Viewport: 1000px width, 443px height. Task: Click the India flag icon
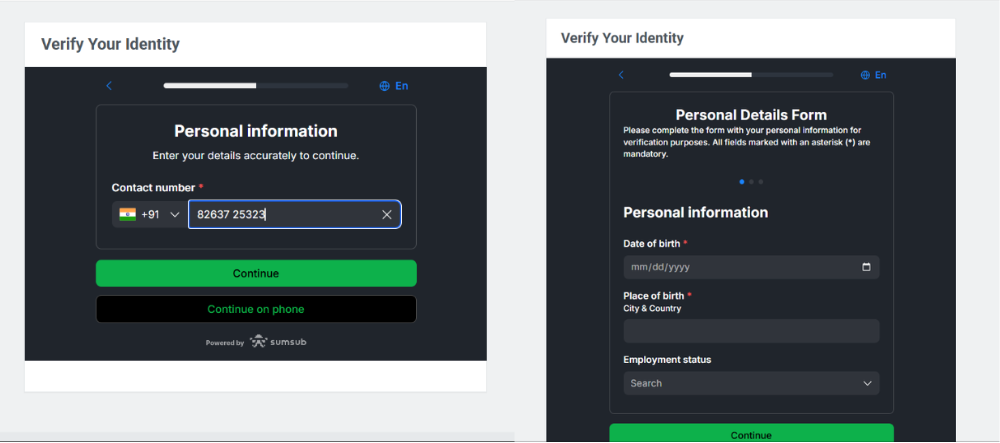click(127, 214)
